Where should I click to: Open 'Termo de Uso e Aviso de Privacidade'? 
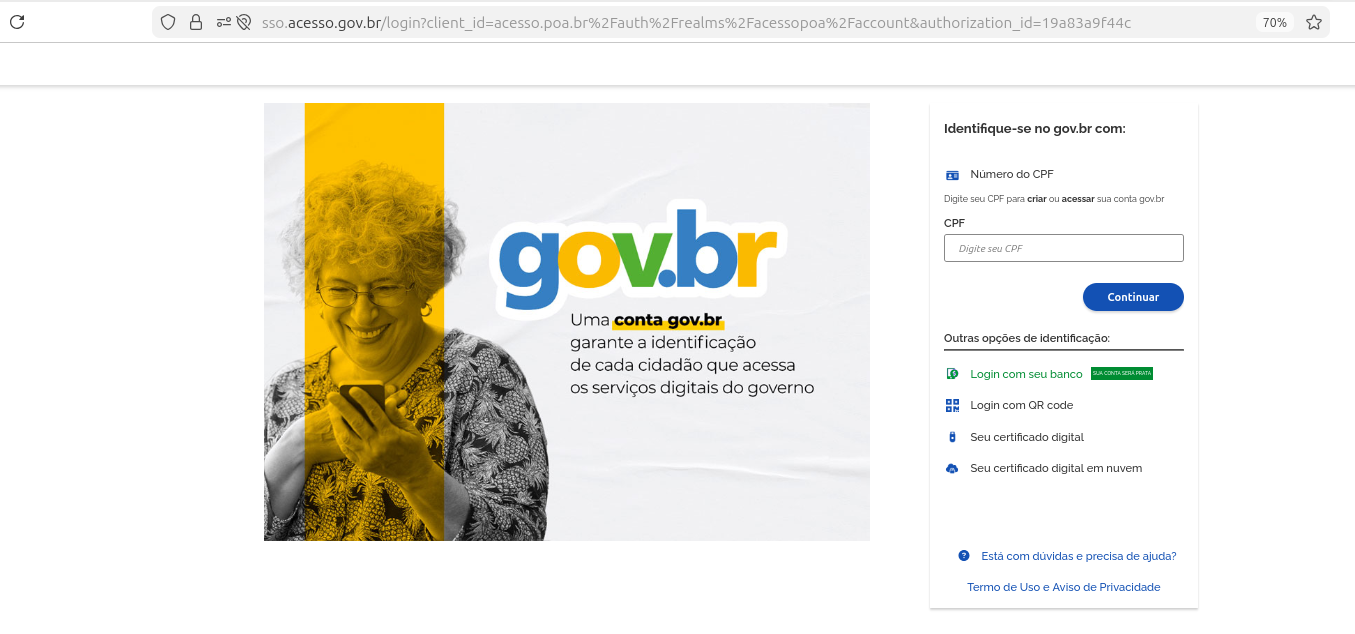coord(1064,587)
